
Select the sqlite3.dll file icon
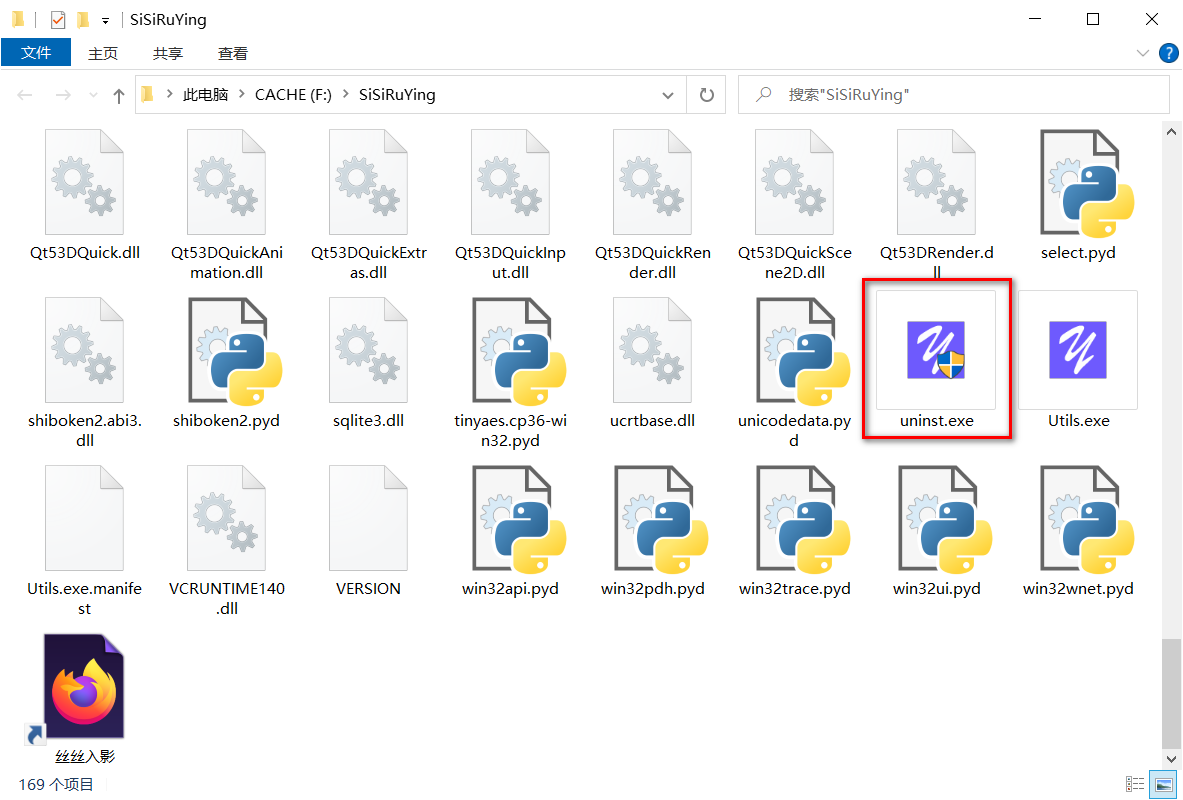[x=368, y=350]
